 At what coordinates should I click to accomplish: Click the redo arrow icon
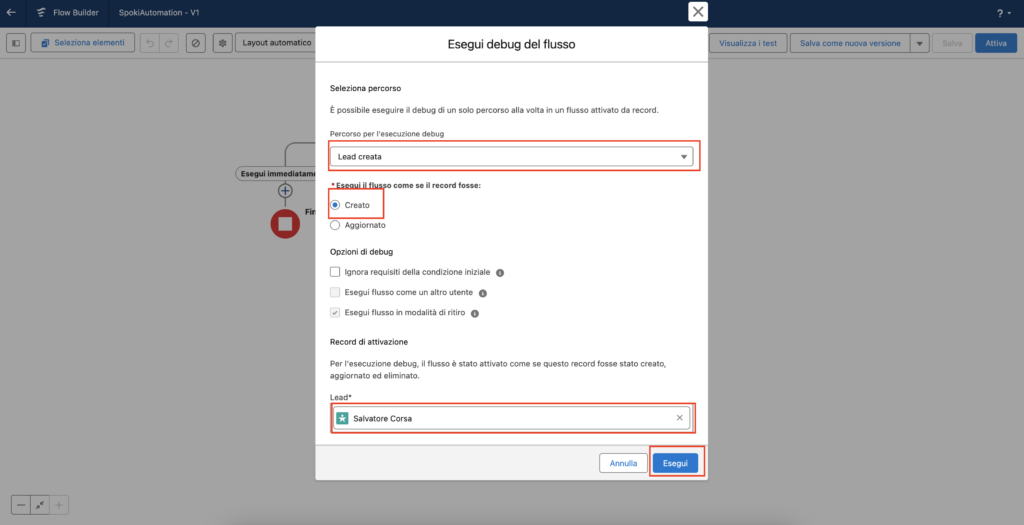tap(169, 43)
